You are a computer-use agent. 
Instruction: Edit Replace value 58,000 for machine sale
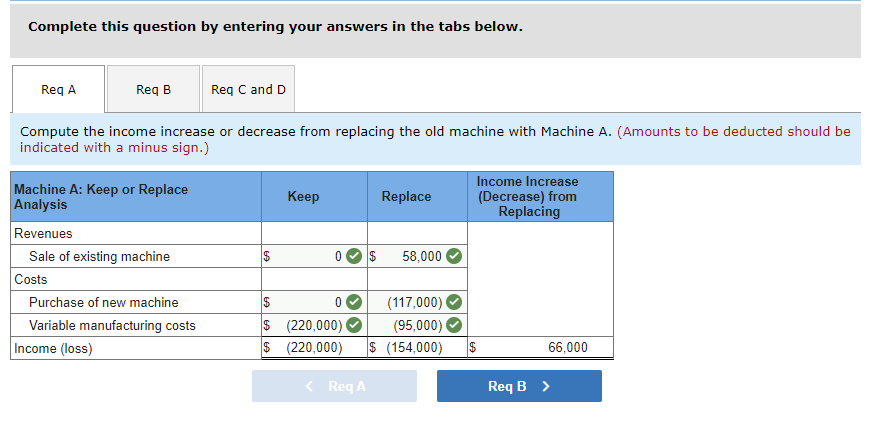417,256
